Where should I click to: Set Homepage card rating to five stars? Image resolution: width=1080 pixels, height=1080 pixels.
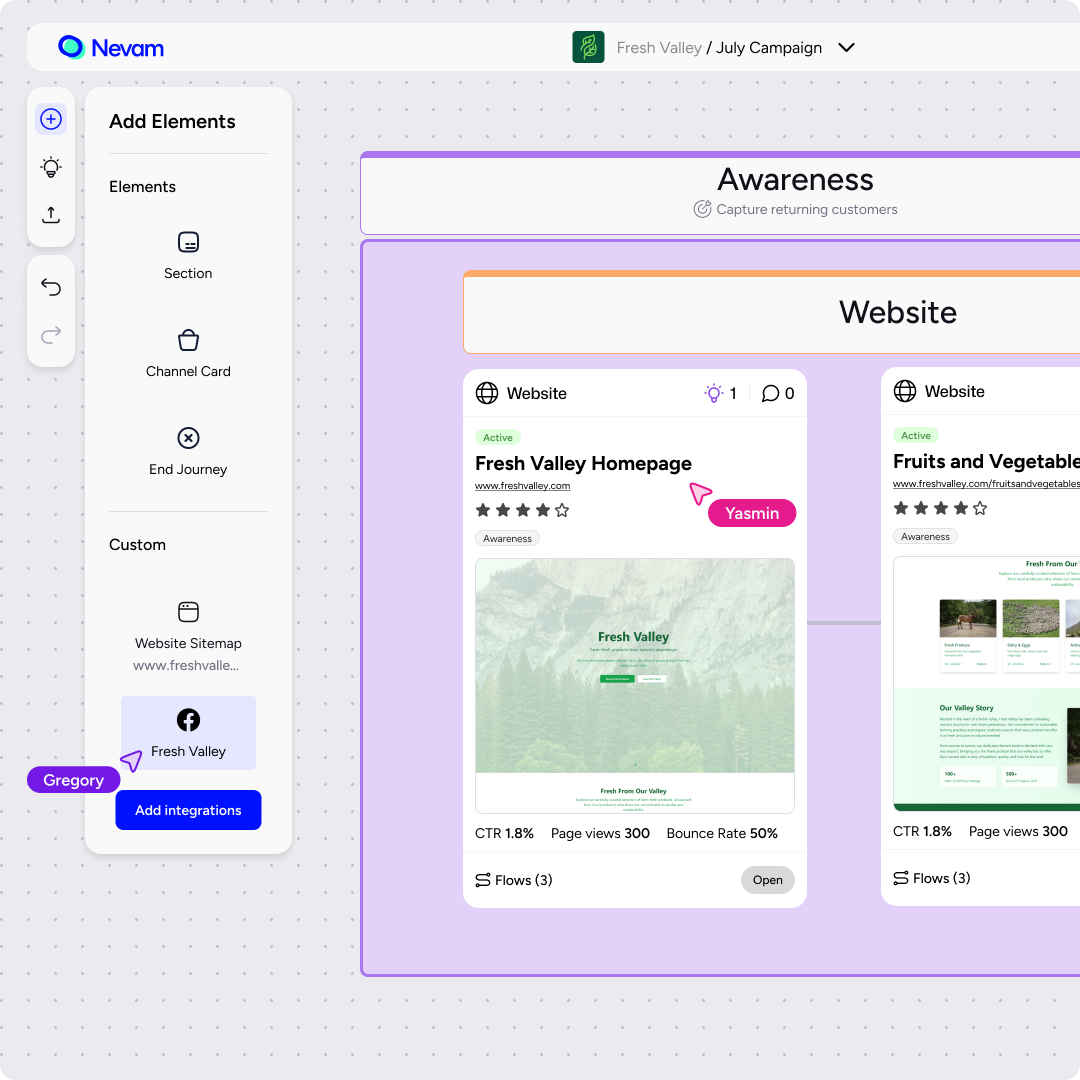[562, 510]
